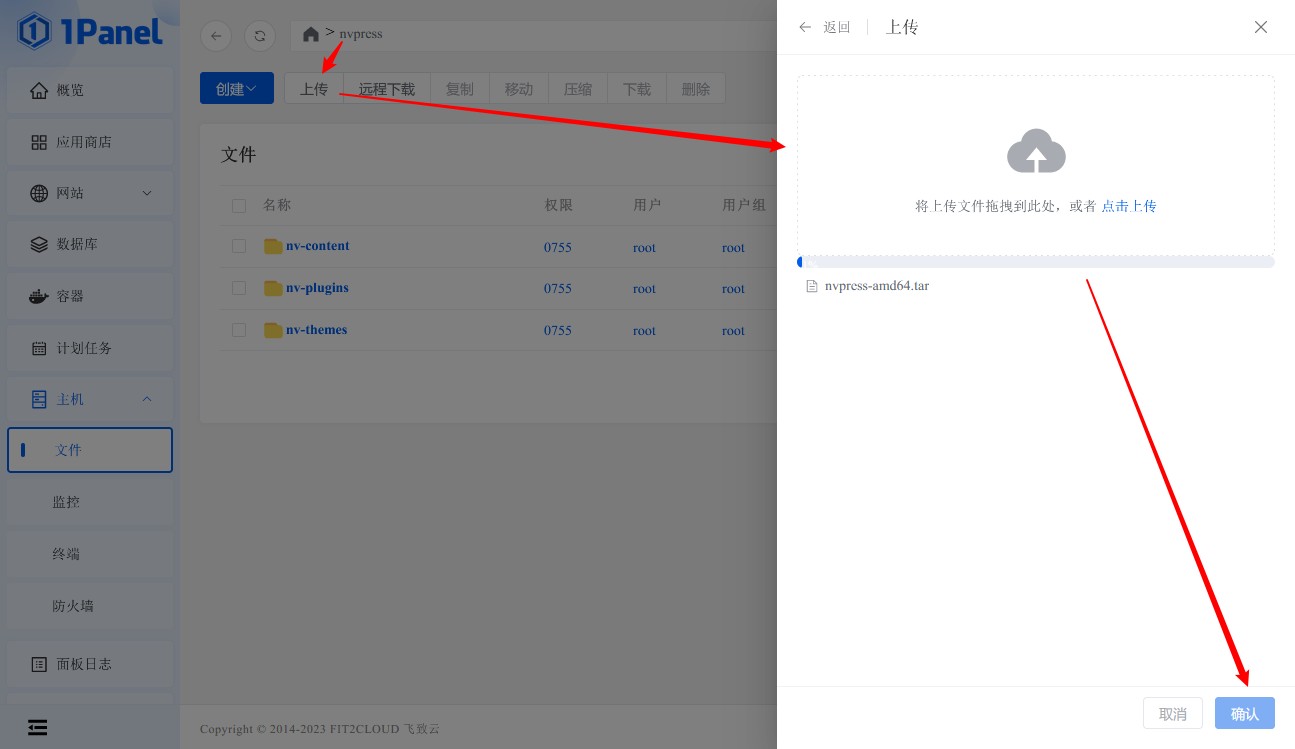Open the 数据库 menu label
The width and height of the screenshot is (1295, 749).
[x=77, y=244]
